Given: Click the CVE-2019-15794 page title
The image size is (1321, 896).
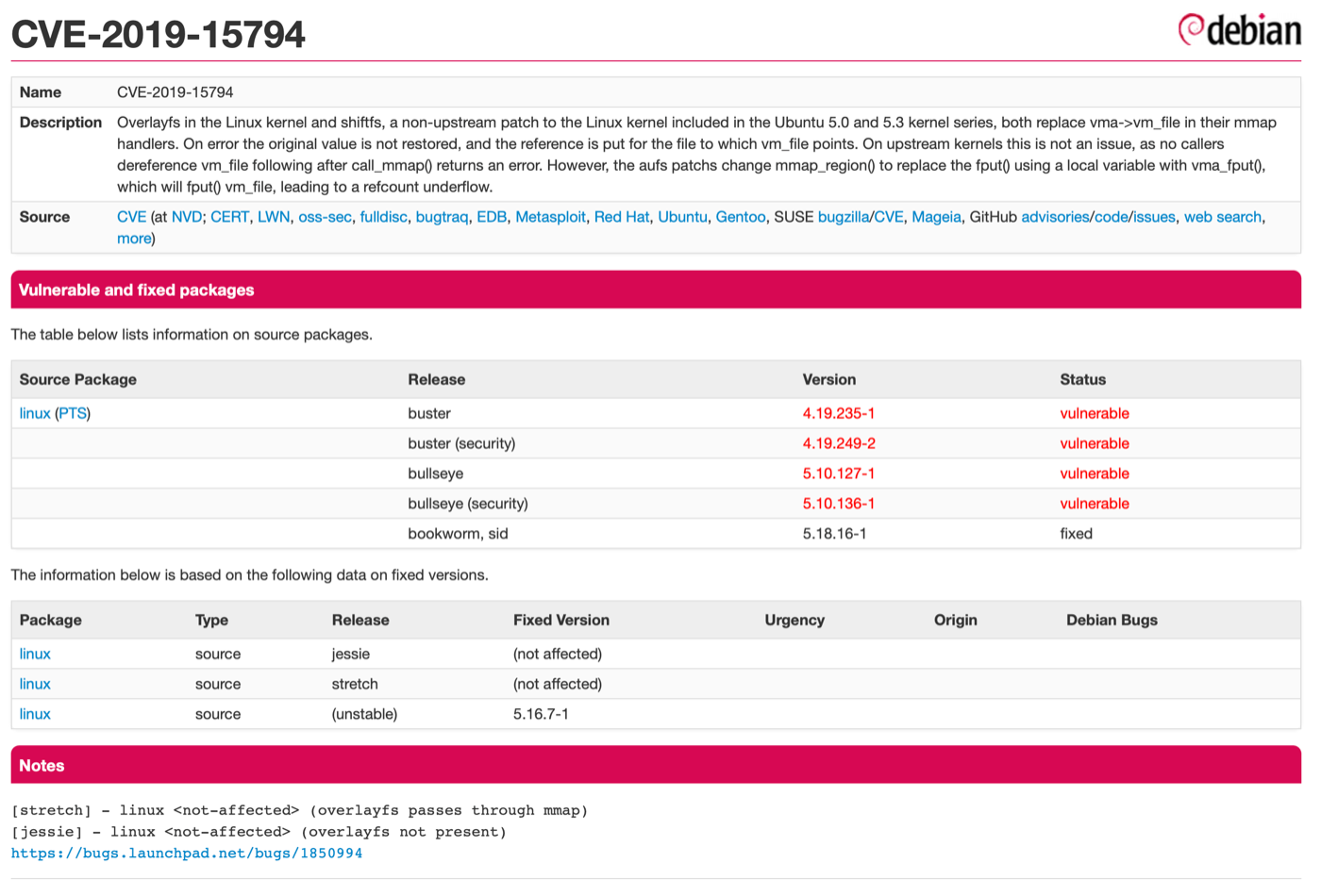Looking at the screenshot, I should click(158, 35).
